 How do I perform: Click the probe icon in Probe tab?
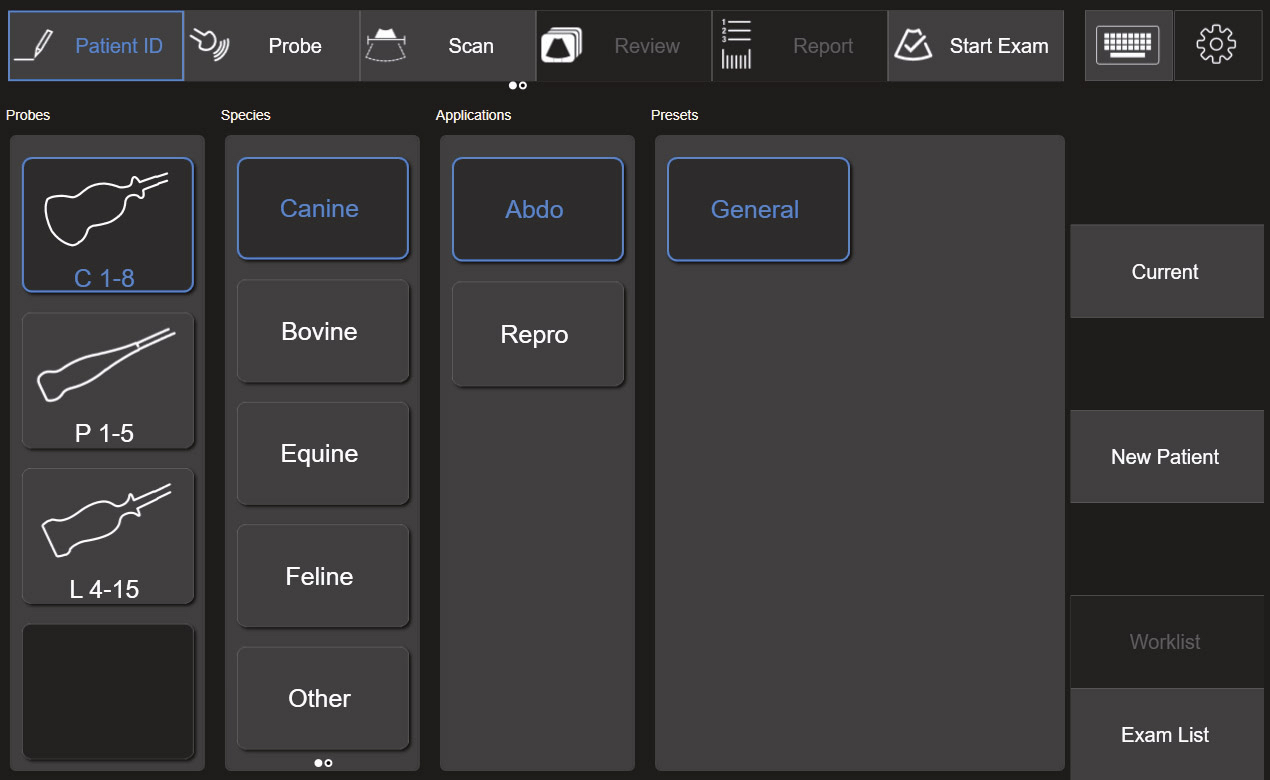(x=209, y=44)
